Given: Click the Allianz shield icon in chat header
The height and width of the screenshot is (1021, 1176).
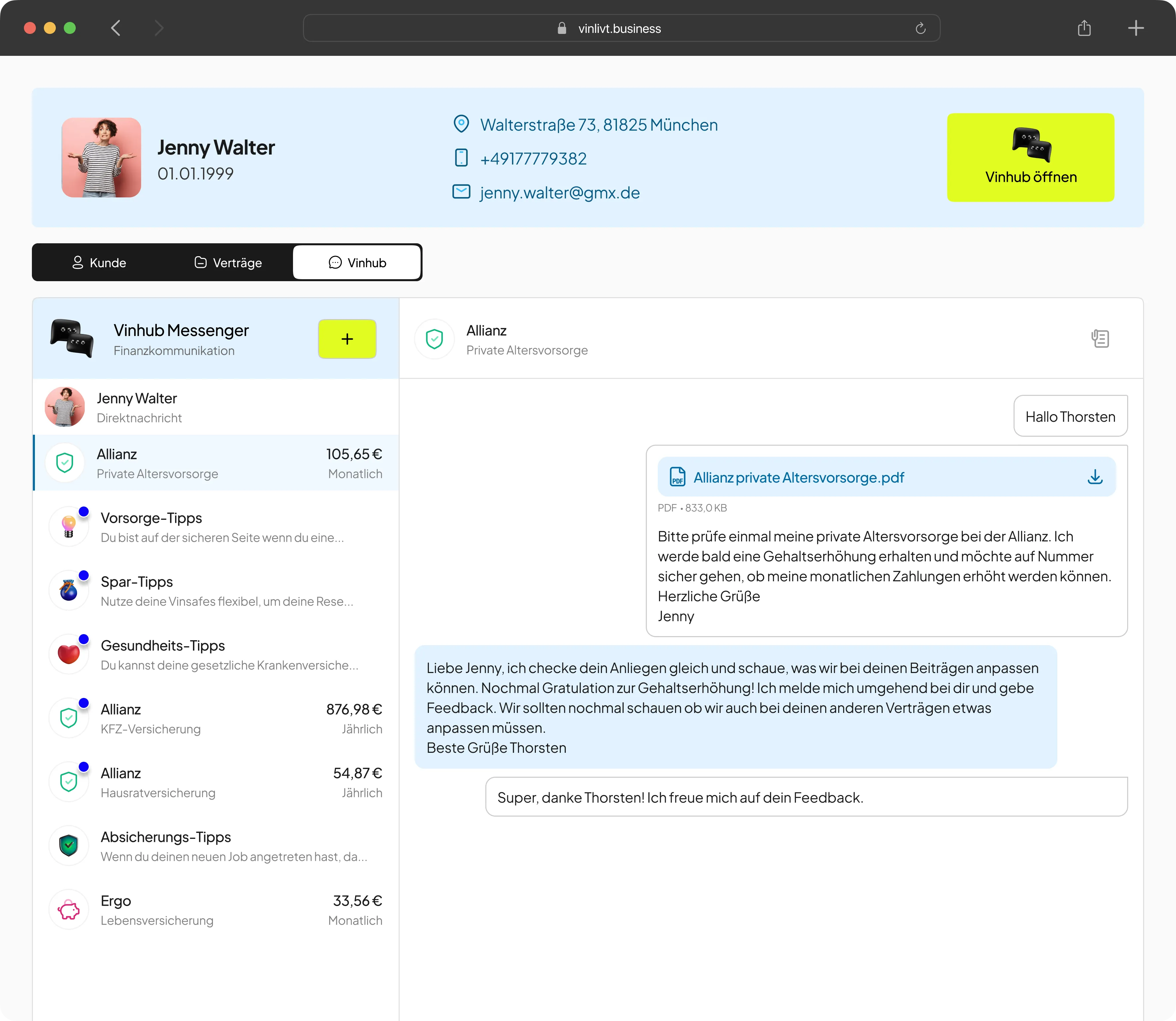Looking at the screenshot, I should [x=435, y=339].
